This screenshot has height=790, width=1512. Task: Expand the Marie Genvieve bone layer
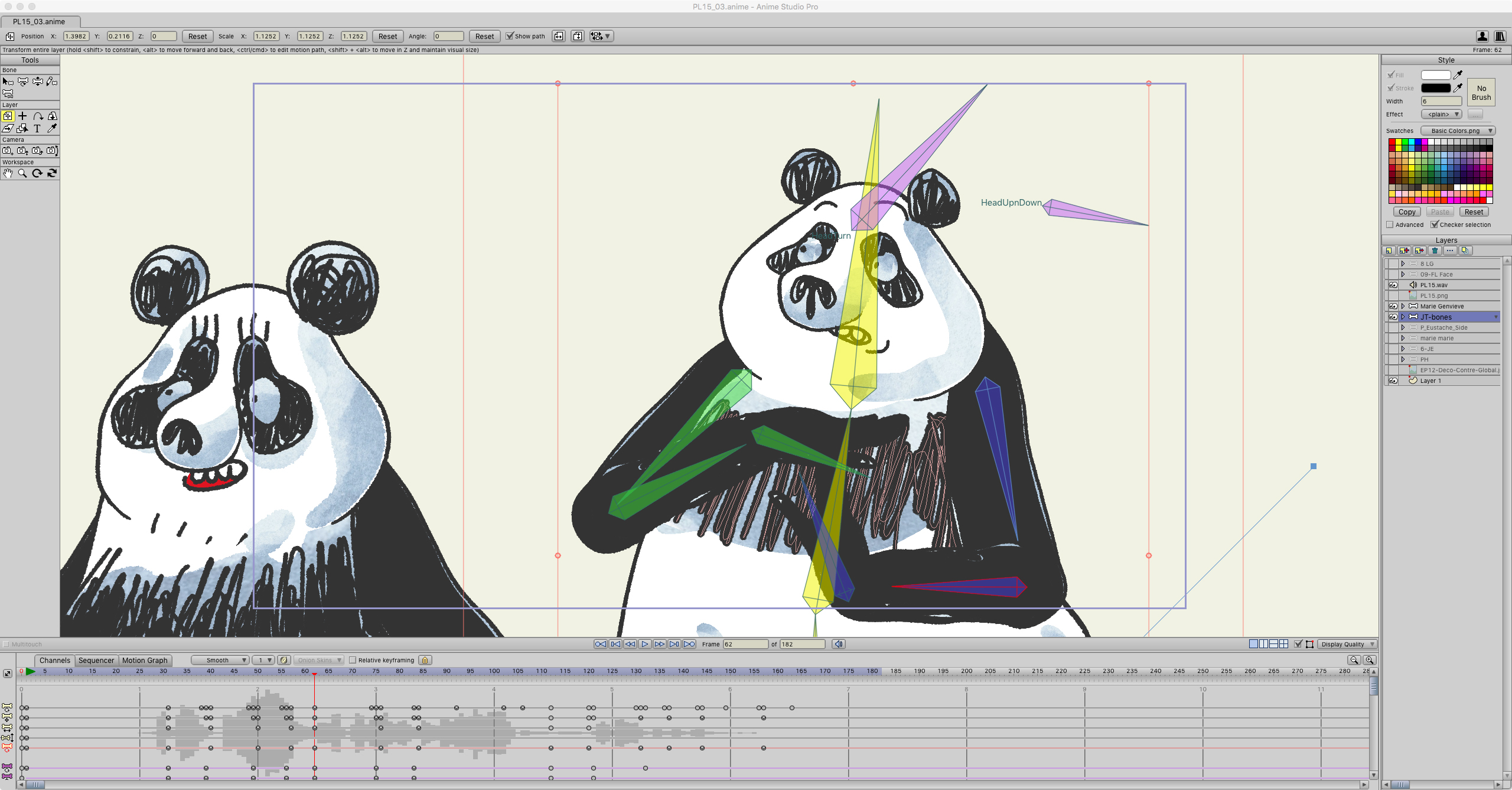click(x=1403, y=306)
